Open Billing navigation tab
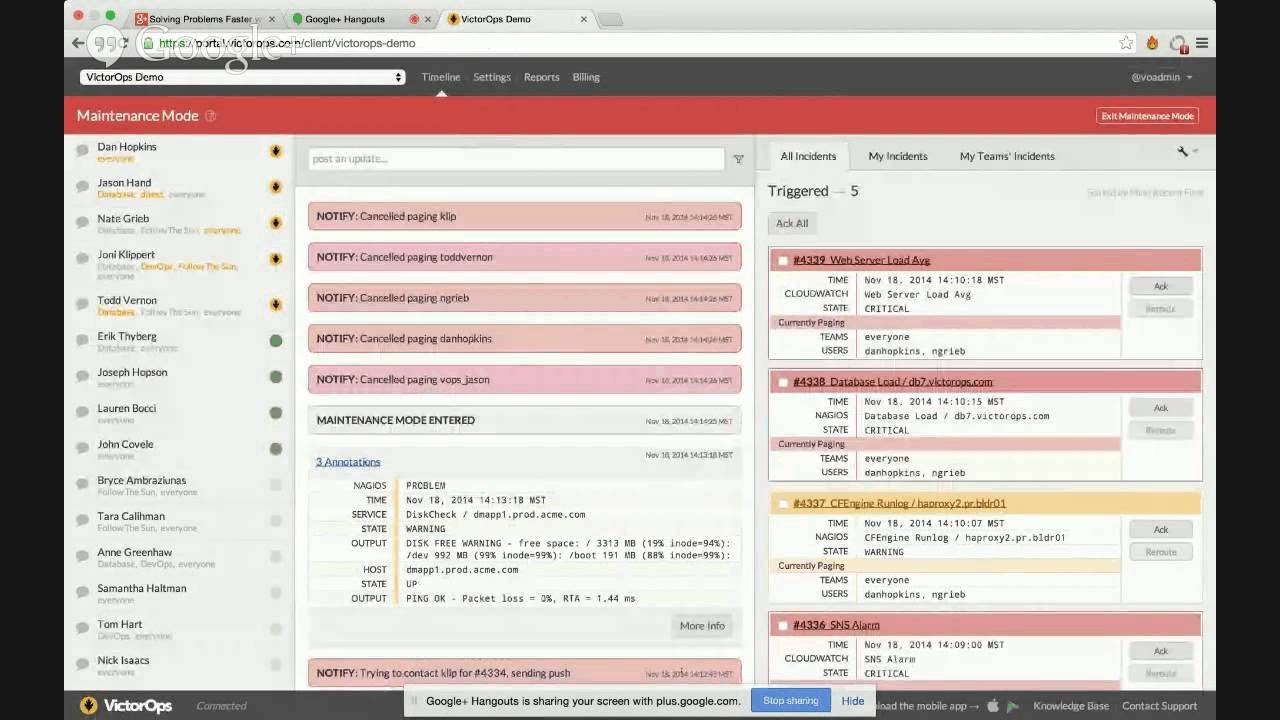The height and width of the screenshot is (720, 1280). point(586,77)
